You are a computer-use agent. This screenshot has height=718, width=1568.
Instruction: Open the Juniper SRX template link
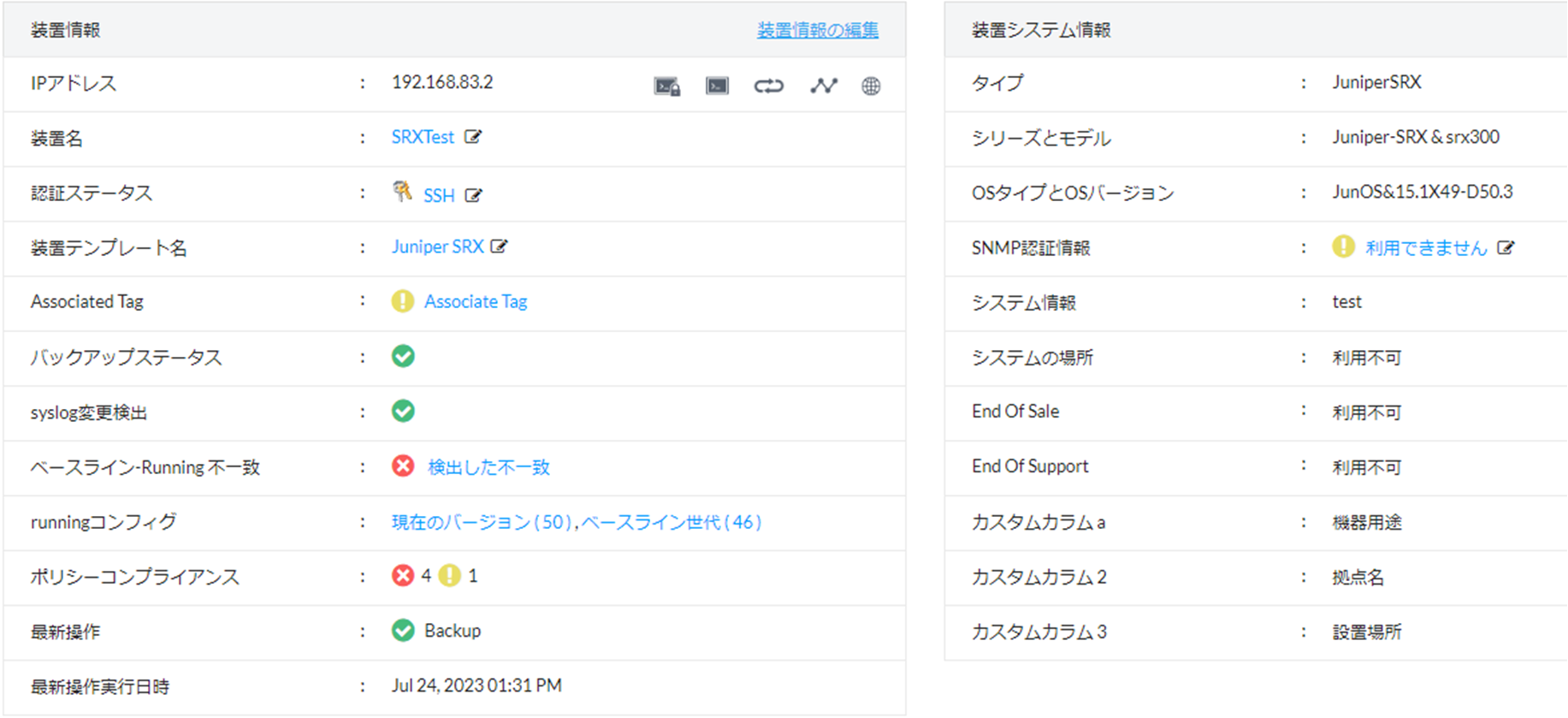coord(437,246)
